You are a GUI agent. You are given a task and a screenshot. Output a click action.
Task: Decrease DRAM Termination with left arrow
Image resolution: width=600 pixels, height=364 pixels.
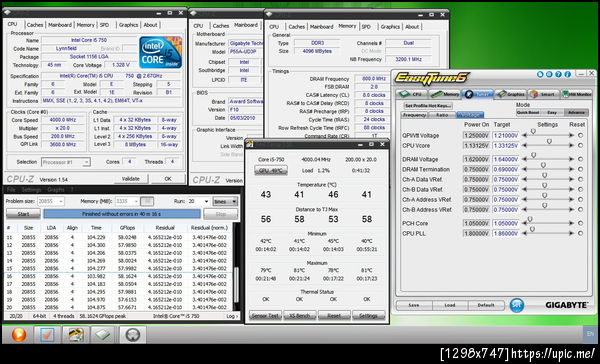[525, 169]
